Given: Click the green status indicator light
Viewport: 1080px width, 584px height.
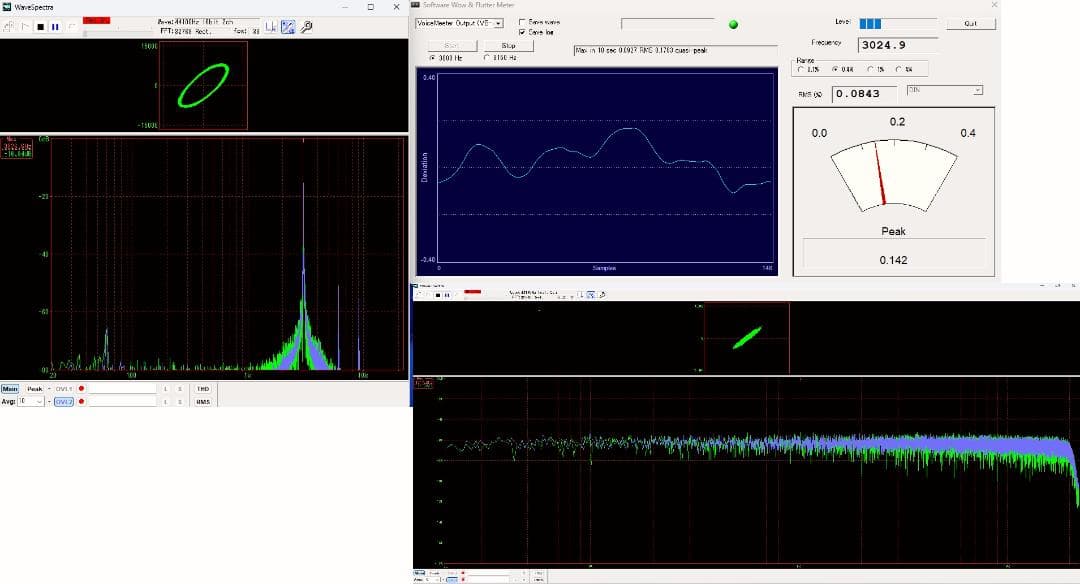Looking at the screenshot, I should pyautogui.click(x=734, y=24).
